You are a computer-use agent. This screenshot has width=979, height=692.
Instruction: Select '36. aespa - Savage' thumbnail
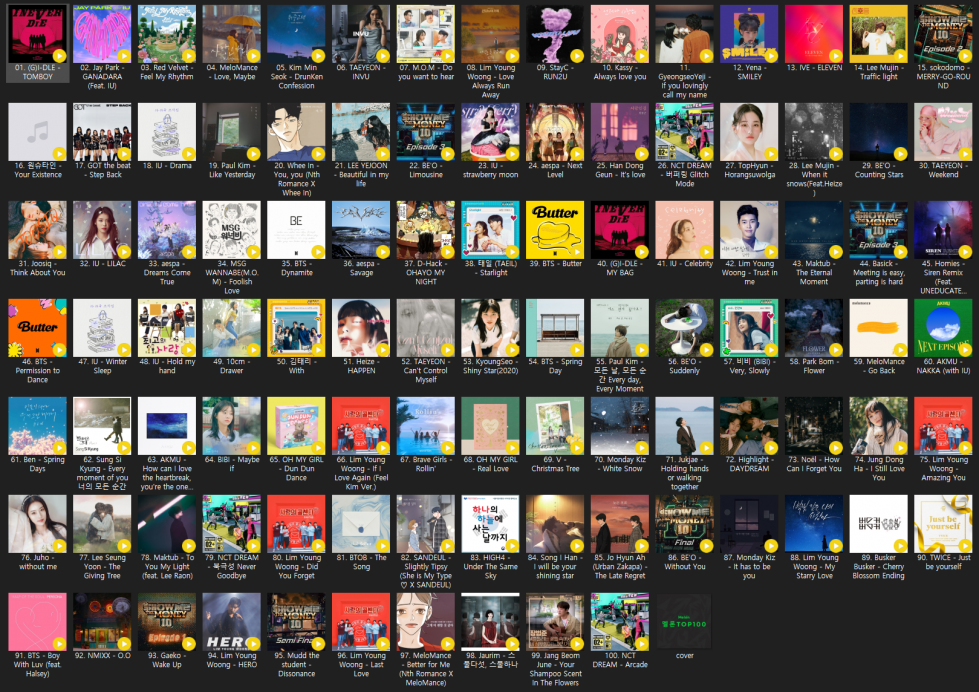[x=361, y=230]
